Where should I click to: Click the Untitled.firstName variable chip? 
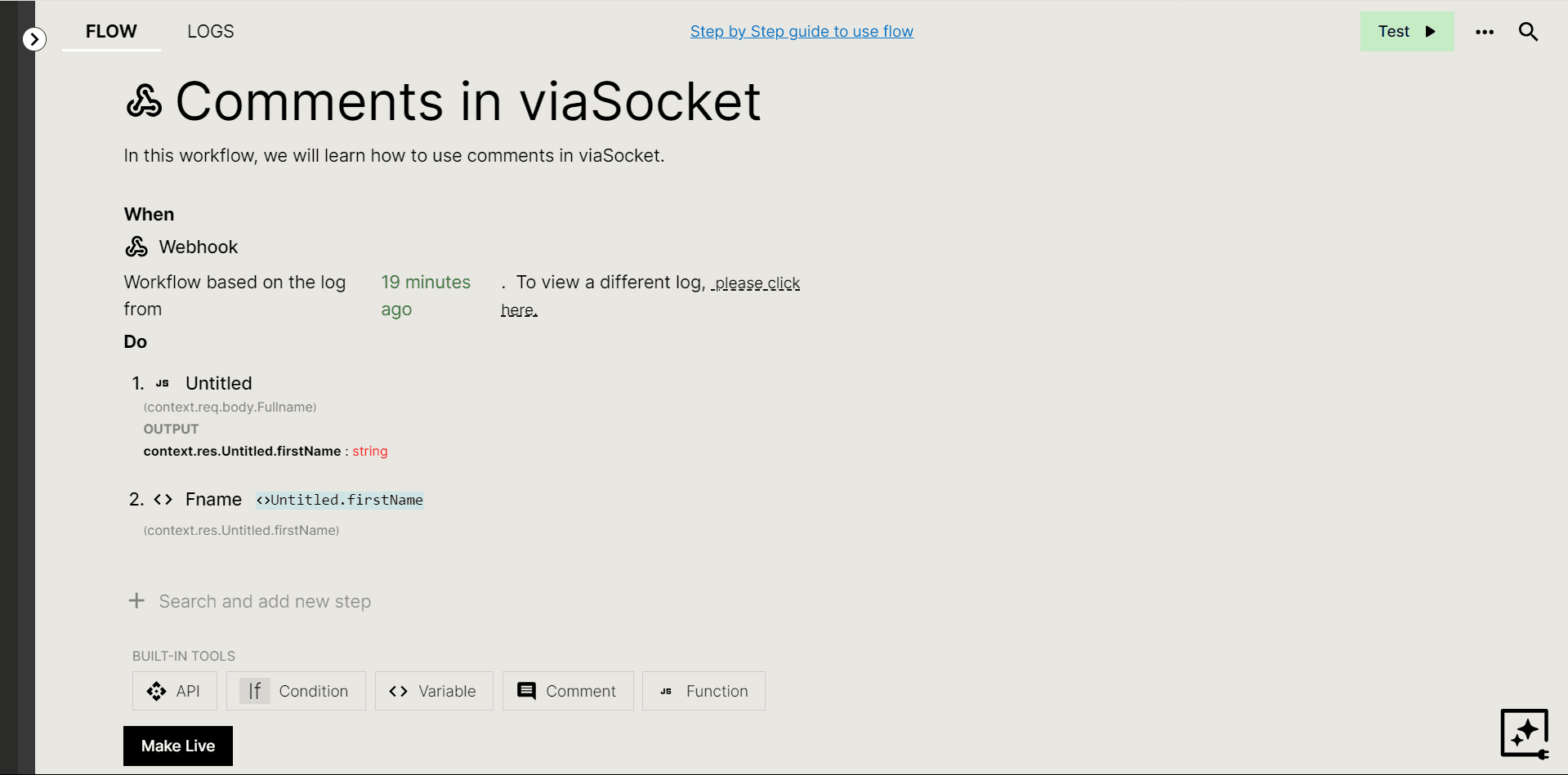tap(340, 500)
